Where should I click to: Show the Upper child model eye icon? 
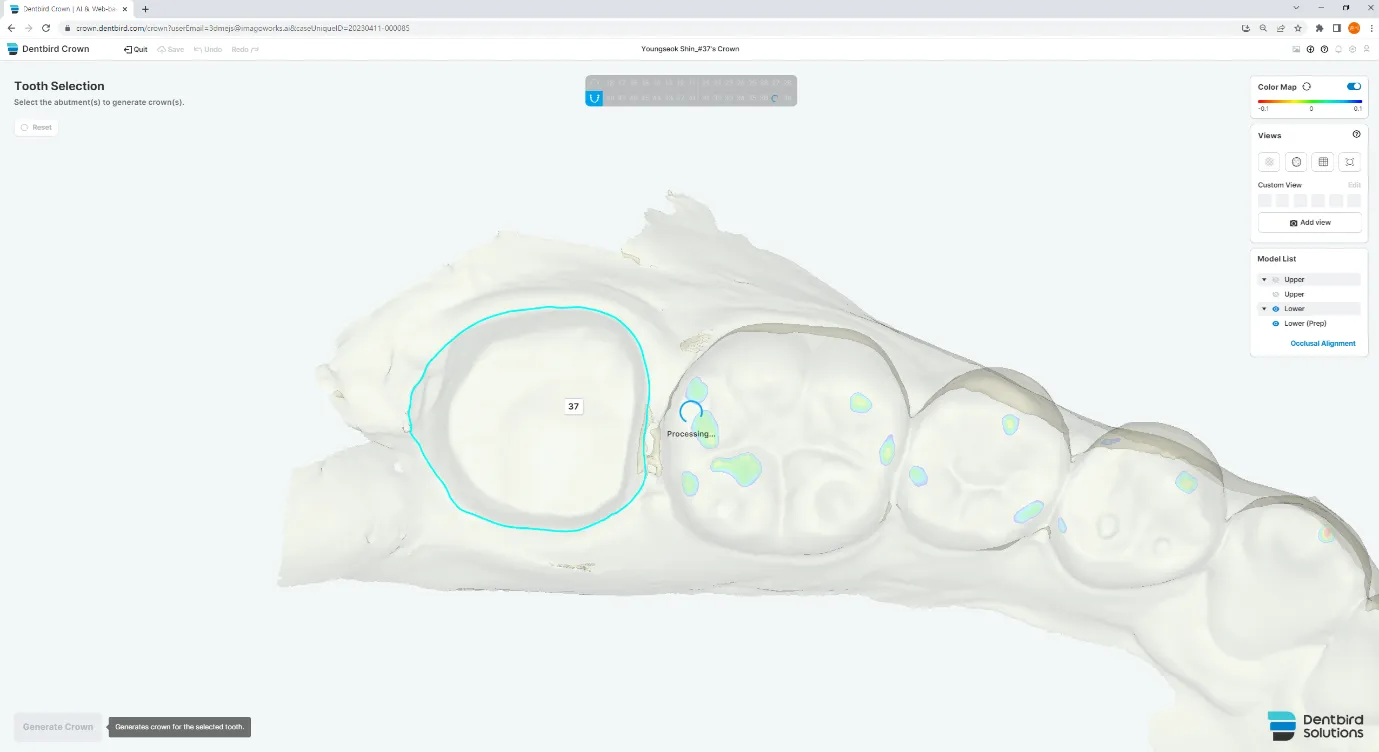tap(1276, 295)
